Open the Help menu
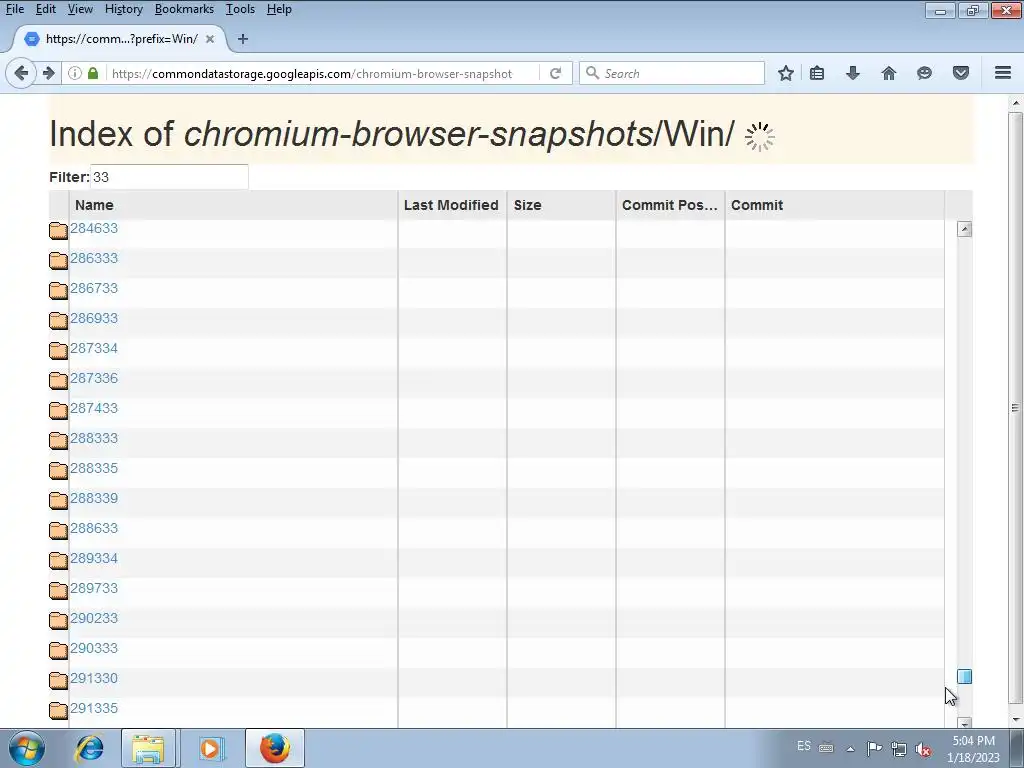This screenshot has width=1024, height=768. (279, 9)
